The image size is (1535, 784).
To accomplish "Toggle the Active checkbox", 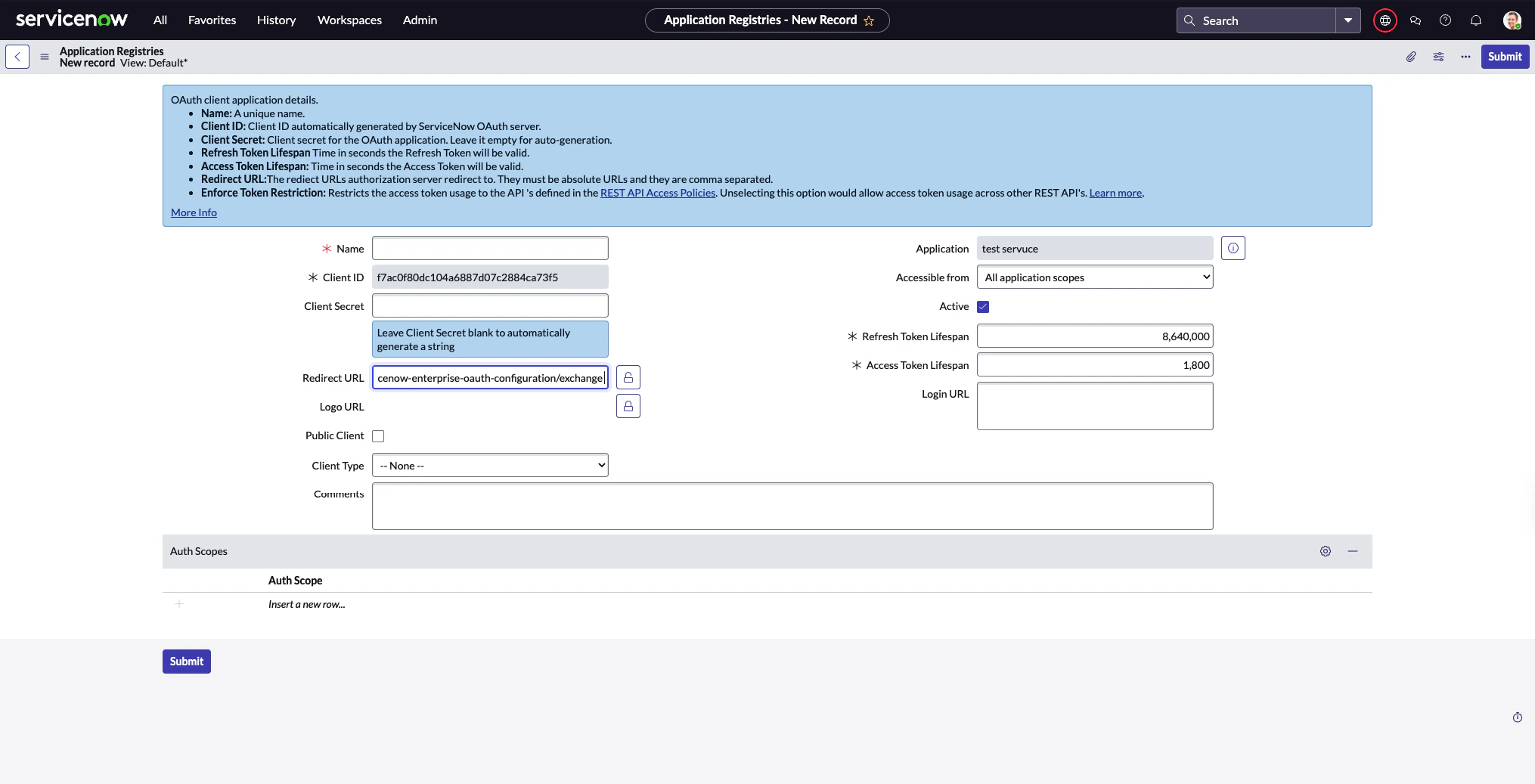I will click(983, 306).
